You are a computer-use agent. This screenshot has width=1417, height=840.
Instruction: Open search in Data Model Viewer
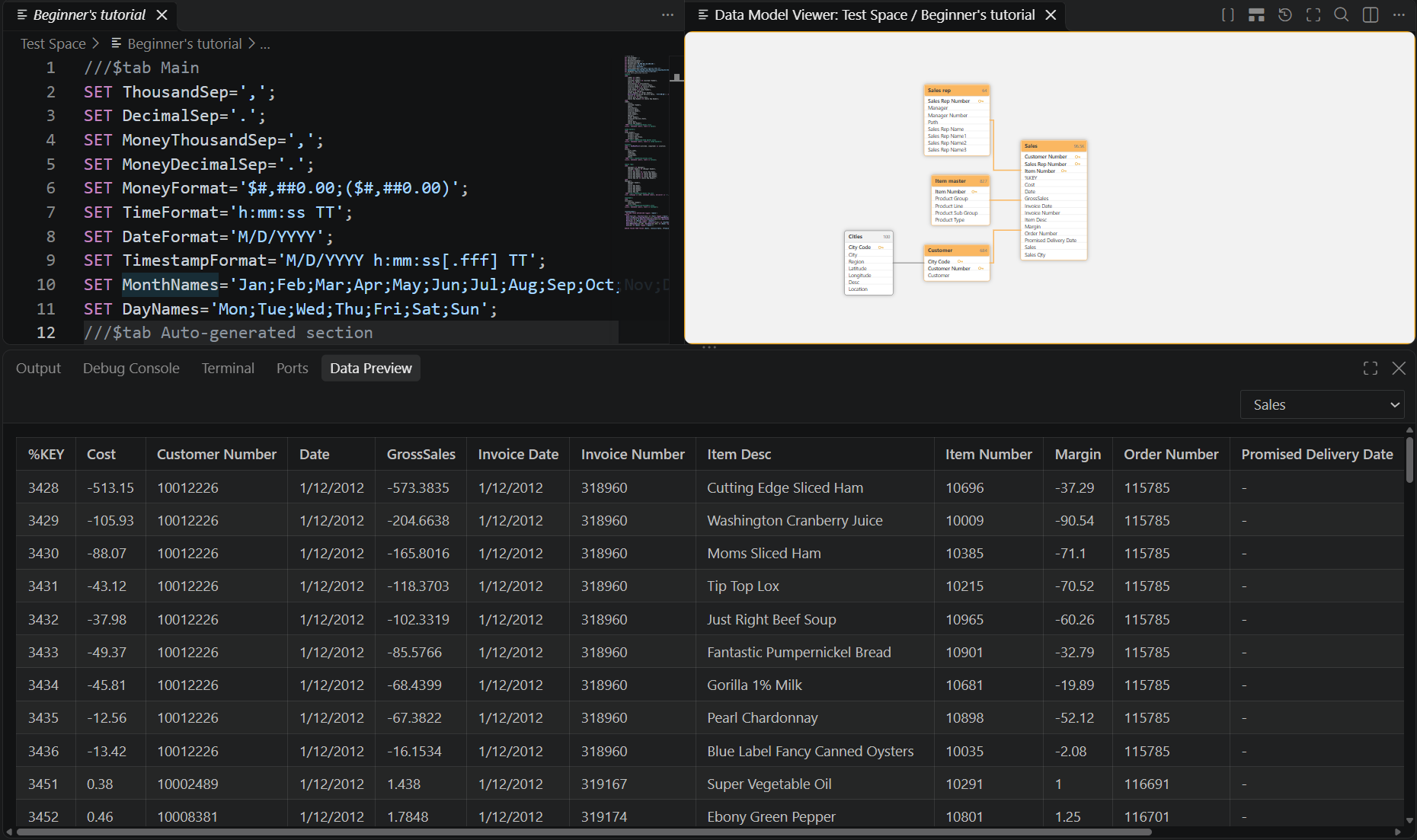coord(1342,15)
